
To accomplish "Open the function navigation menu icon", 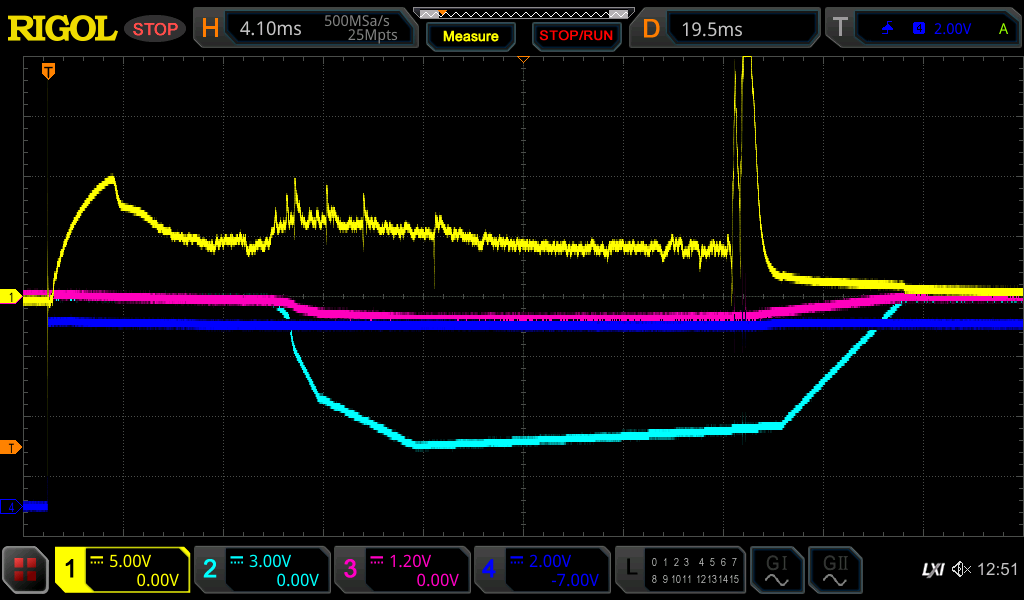I will click(26, 570).
